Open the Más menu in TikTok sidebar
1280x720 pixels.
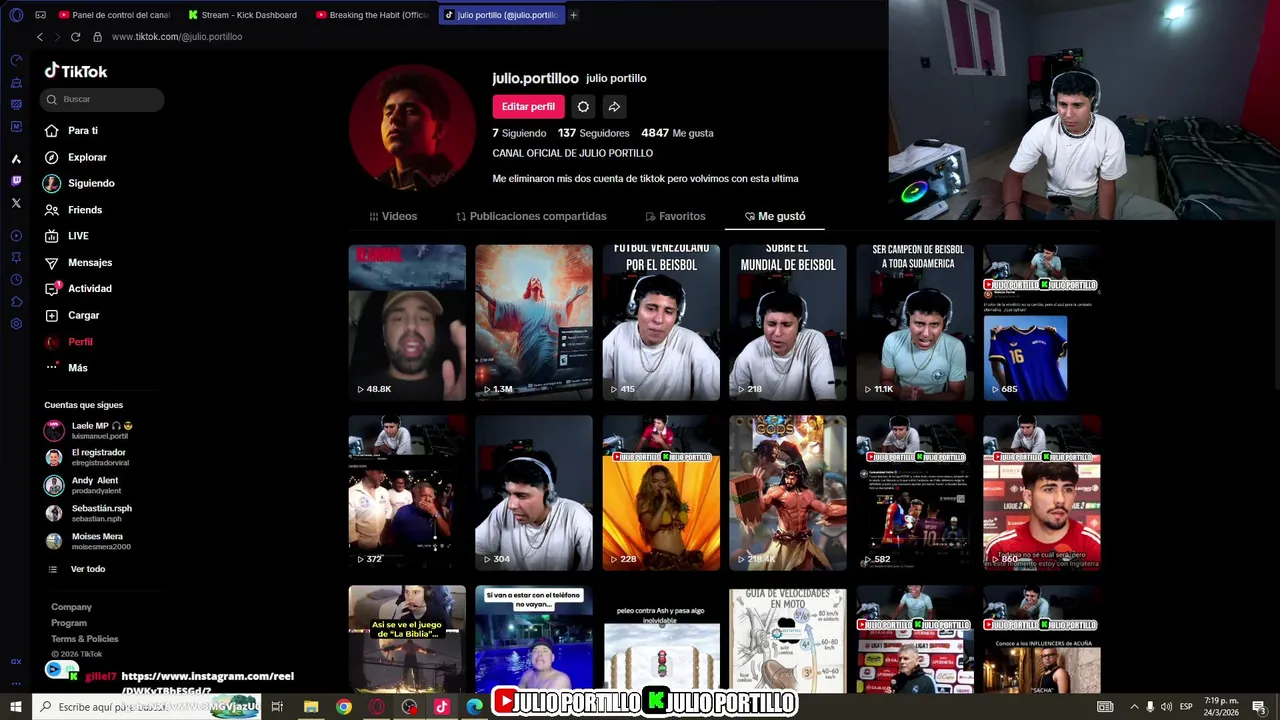coord(66,368)
